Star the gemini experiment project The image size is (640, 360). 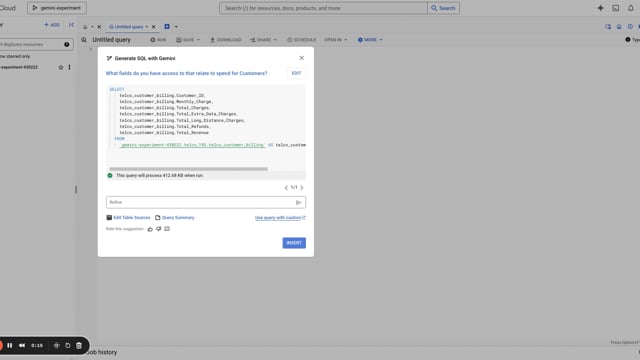point(61,67)
